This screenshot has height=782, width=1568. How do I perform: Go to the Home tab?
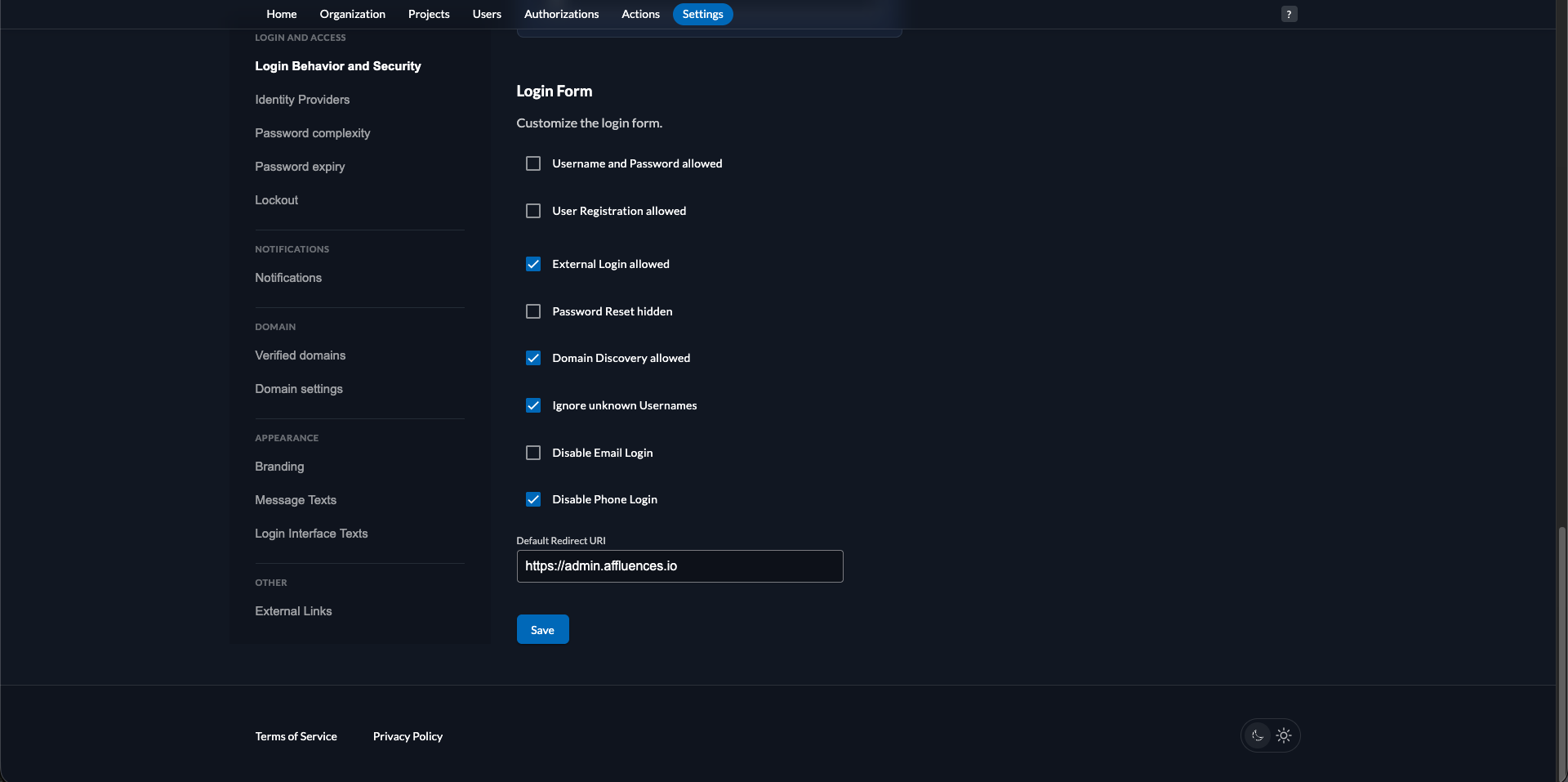point(281,14)
